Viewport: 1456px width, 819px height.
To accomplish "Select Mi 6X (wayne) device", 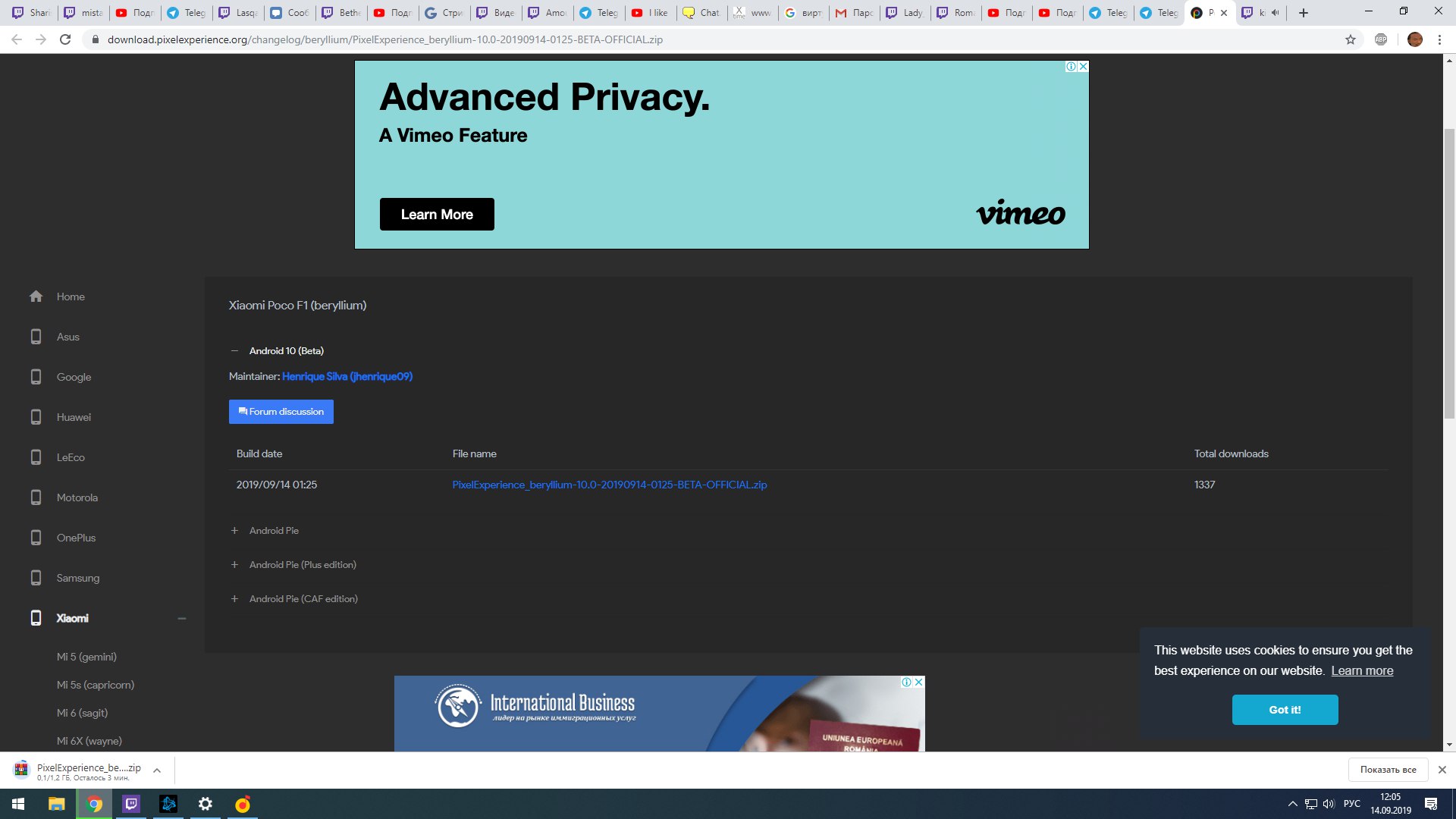I will (89, 742).
